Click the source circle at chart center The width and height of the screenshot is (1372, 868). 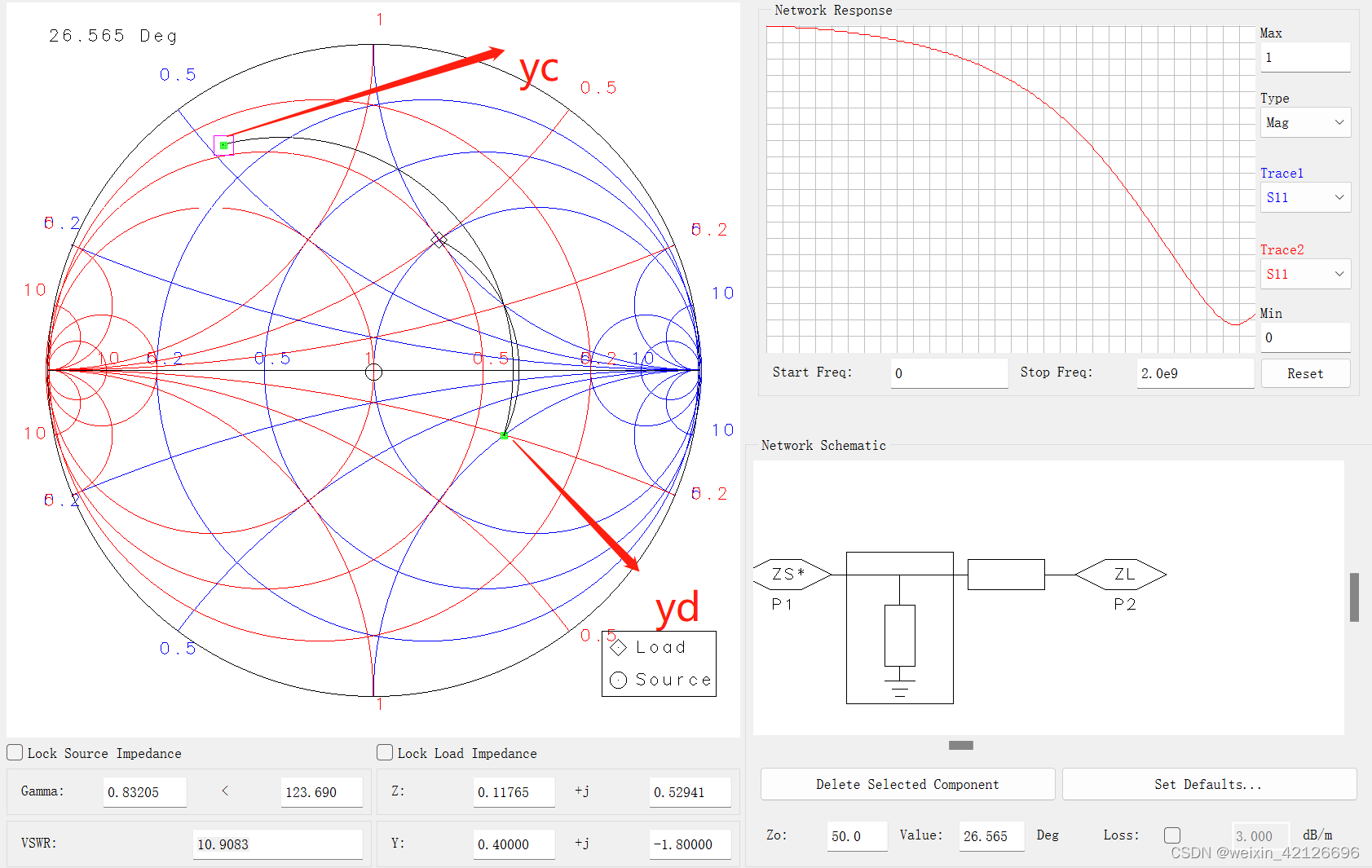click(x=373, y=372)
